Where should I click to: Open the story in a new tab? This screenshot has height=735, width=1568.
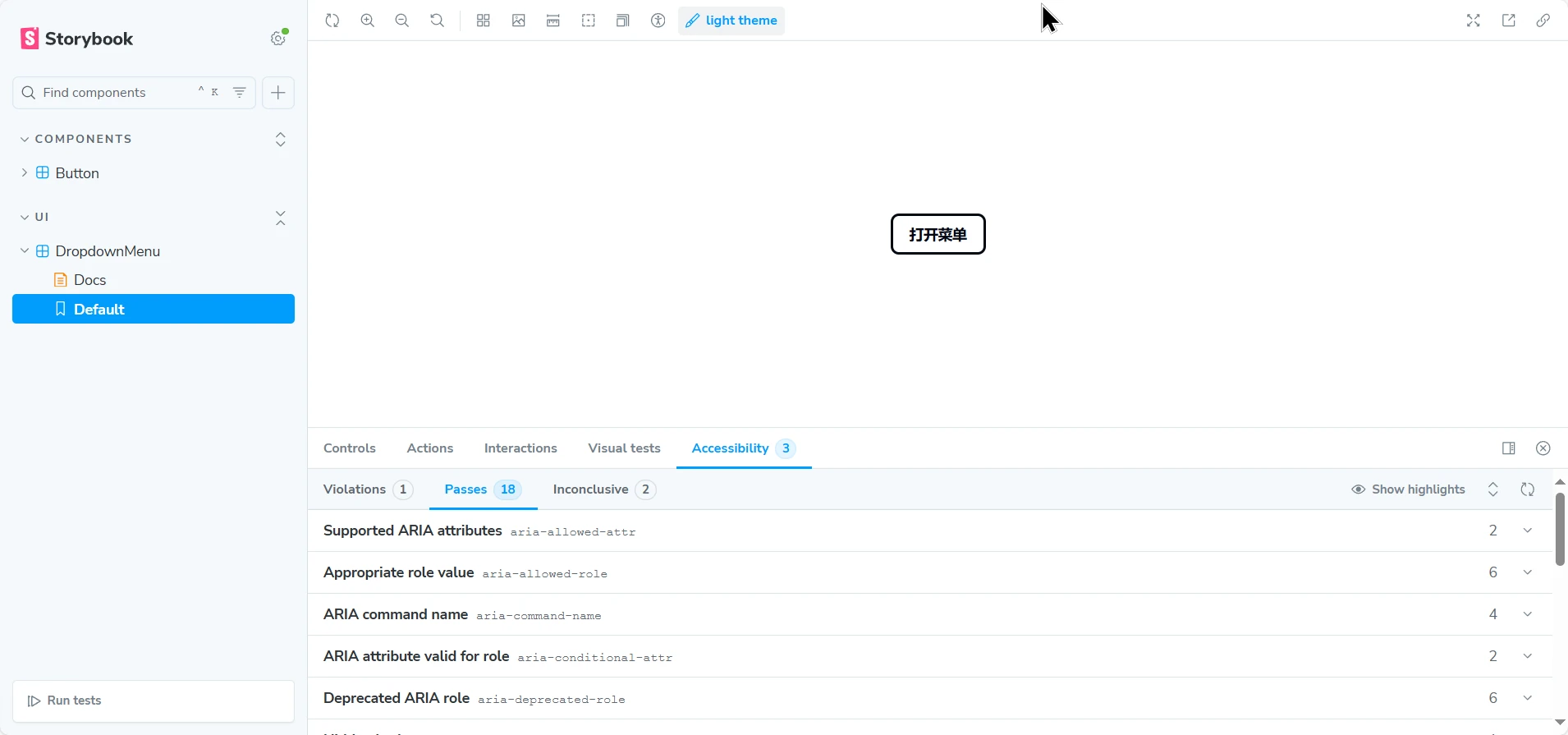point(1508,21)
